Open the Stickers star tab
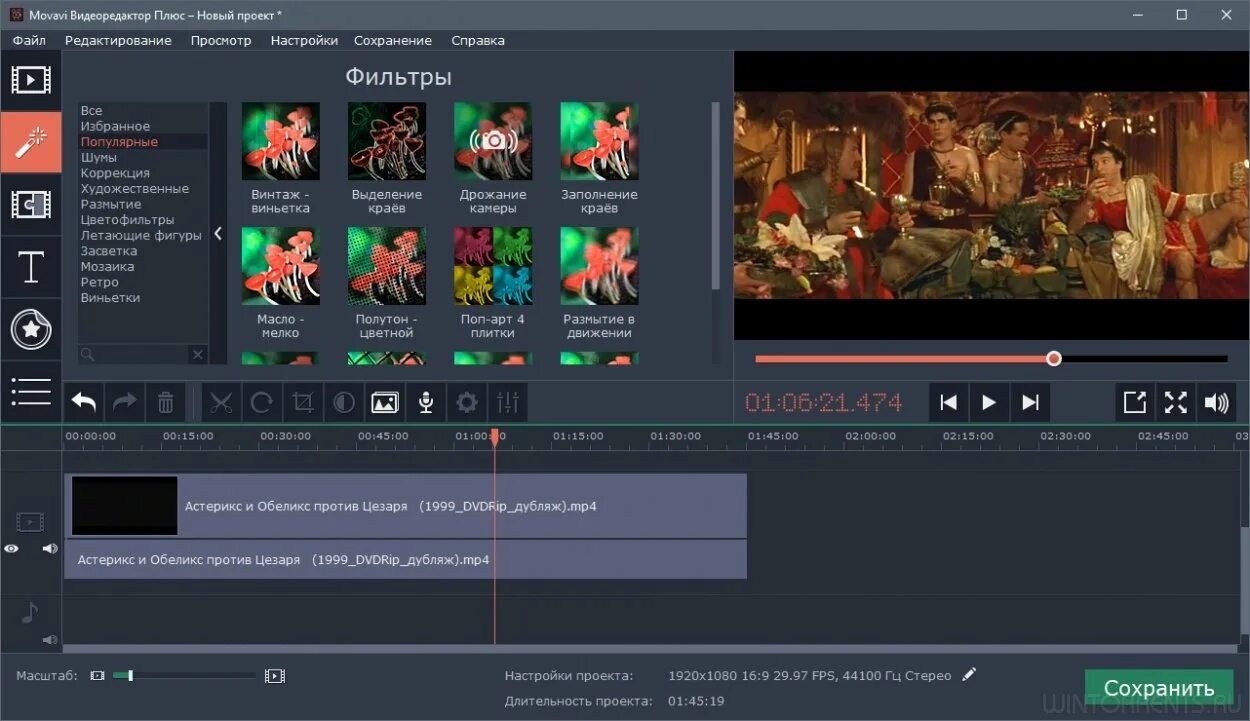1250x721 pixels. 30,330
